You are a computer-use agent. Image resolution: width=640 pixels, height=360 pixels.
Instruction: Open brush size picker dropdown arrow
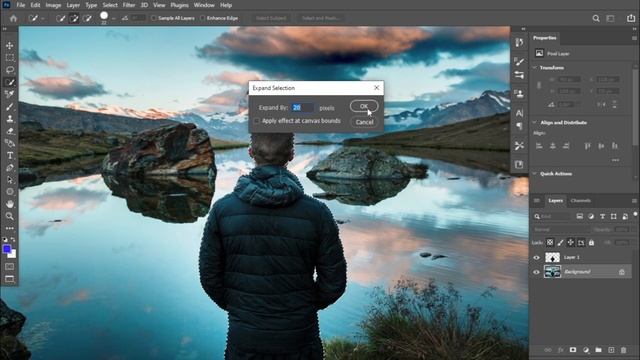113,18
